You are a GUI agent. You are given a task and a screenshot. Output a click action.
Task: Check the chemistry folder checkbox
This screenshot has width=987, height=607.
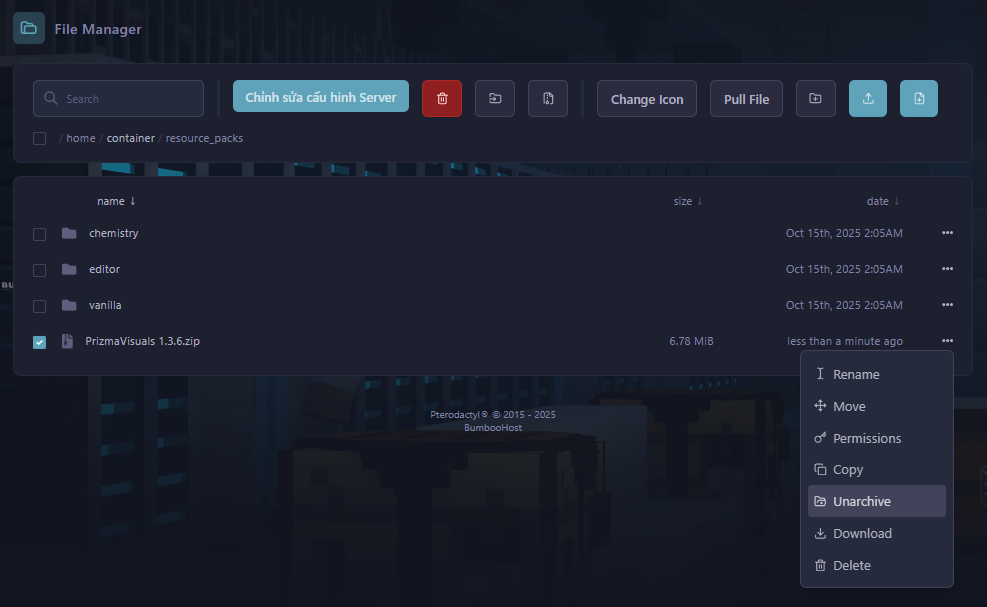pos(40,234)
